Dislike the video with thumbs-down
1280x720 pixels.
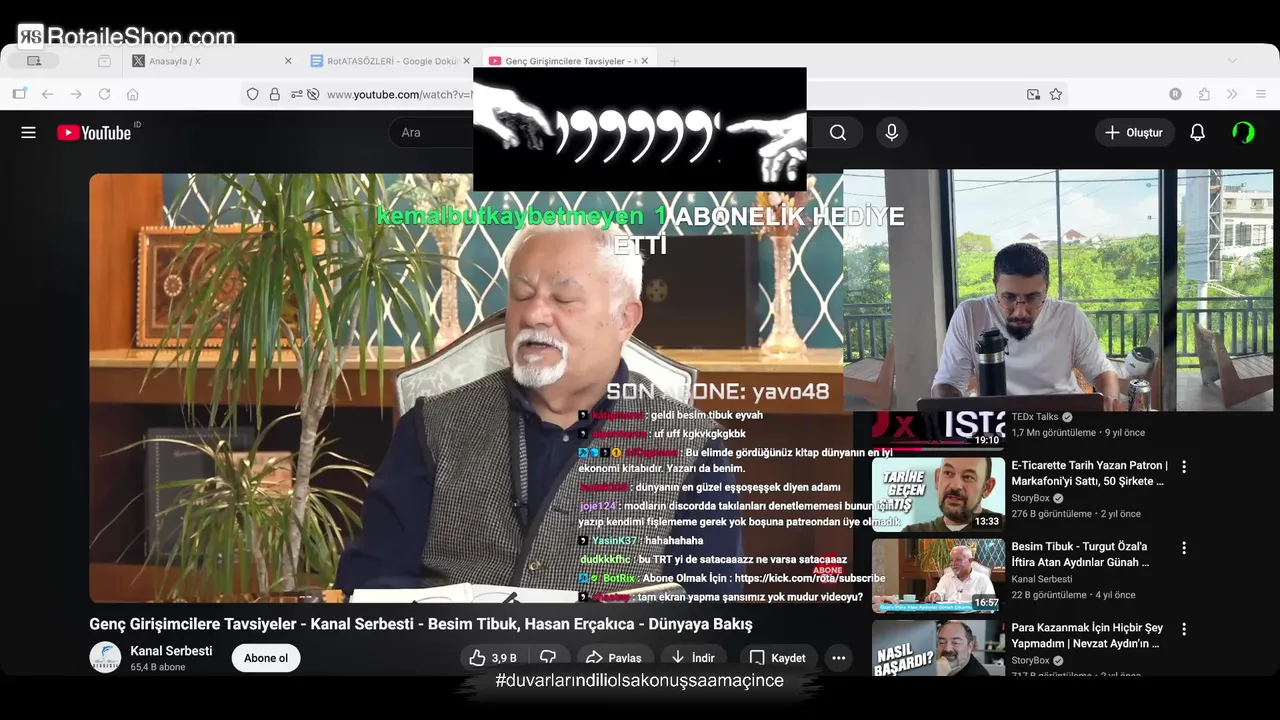click(x=548, y=658)
